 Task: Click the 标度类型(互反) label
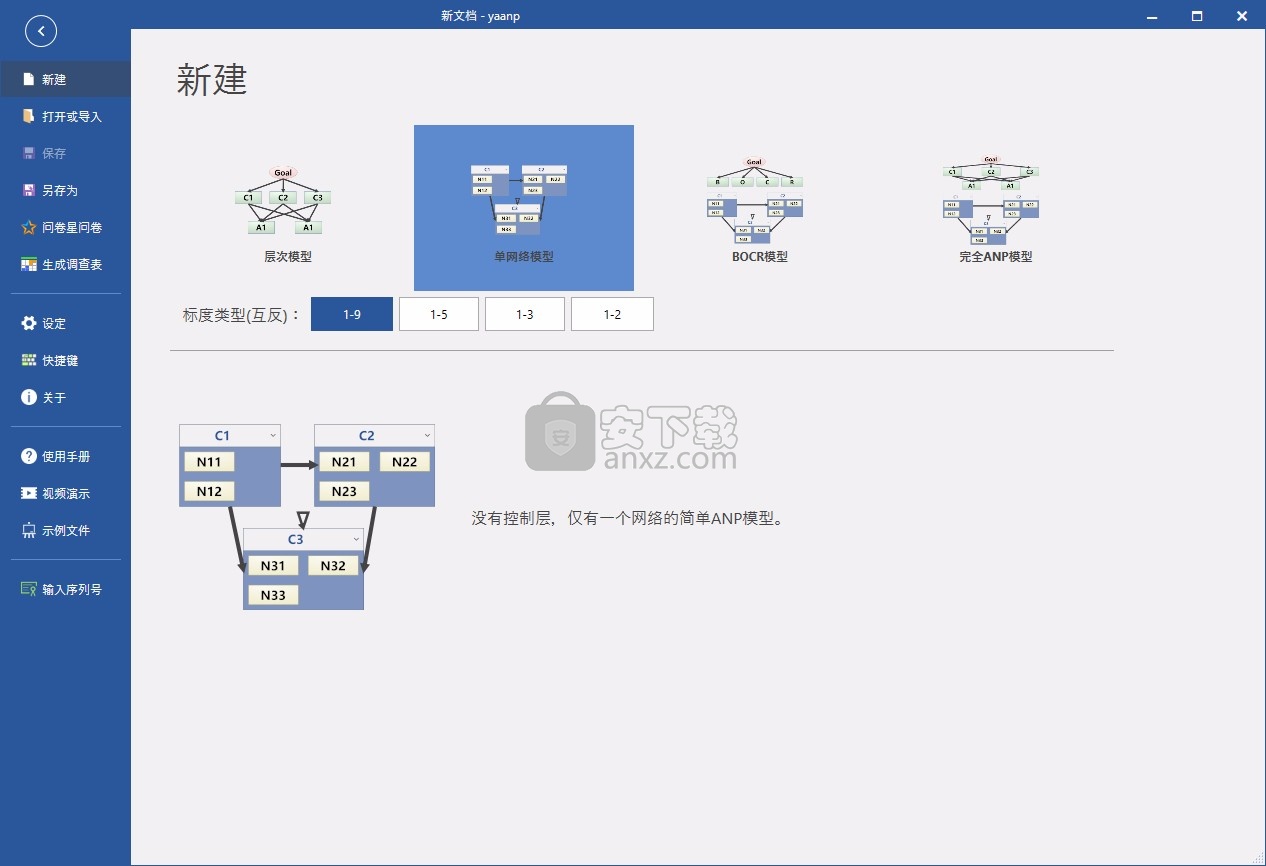click(242, 315)
